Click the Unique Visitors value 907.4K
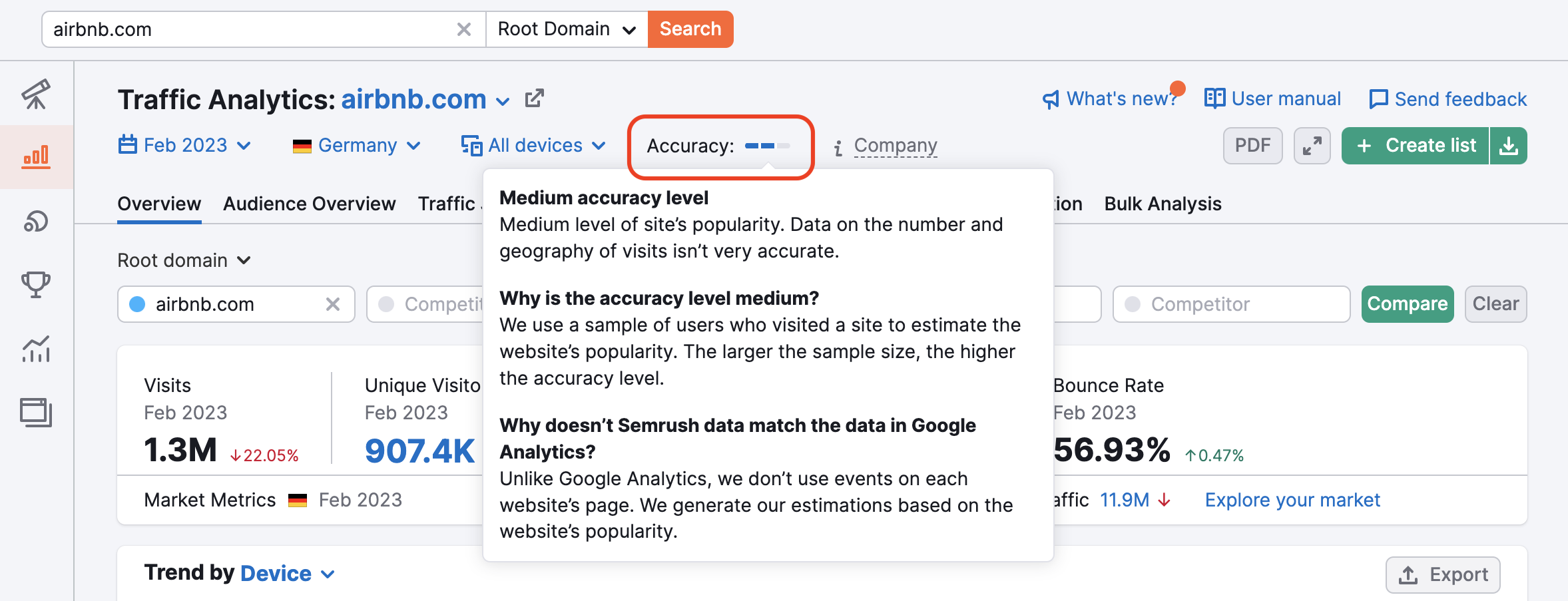The image size is (1568, 601). coord(420,451)
